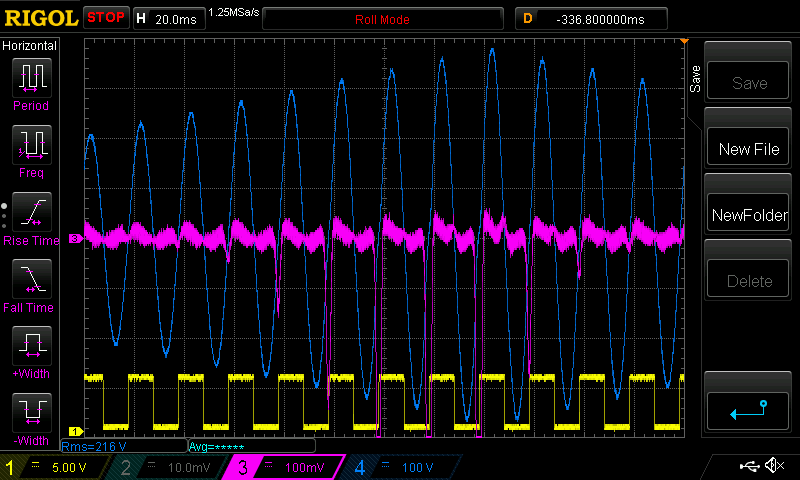Image resolution: width=800 pixels, height=480 pixels.
Task: Choose the Rise Time measurement
Action: (x=31, y=212)
